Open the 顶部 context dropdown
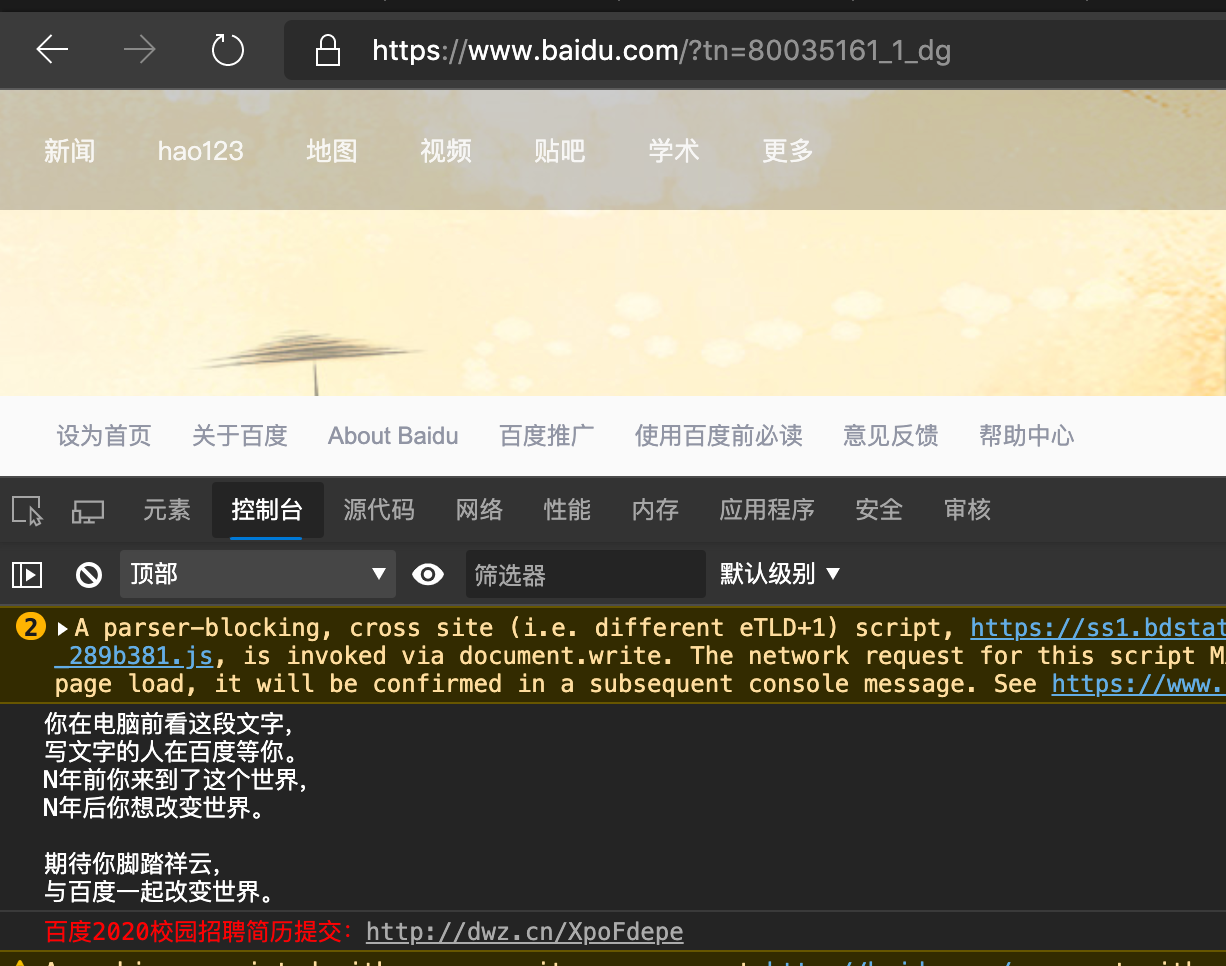1226x966 pixels. click(x=258, y=574)
